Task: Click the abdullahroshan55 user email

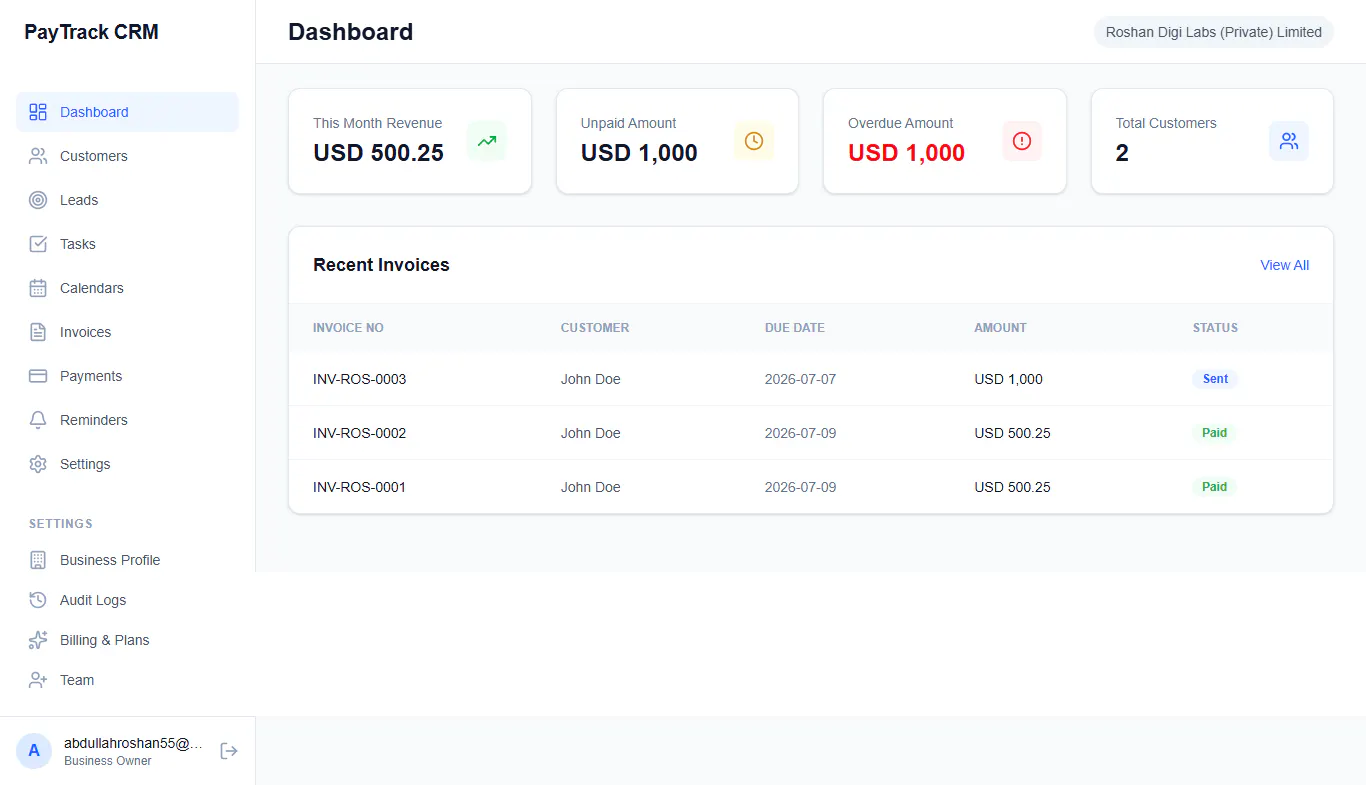Action: click(x=133, y=743)
